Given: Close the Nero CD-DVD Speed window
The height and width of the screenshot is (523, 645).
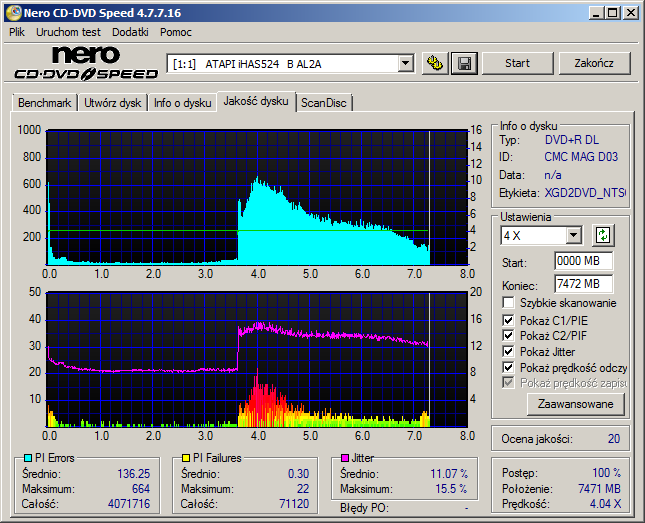Looking at the screenshot, I should click(631, 13).
